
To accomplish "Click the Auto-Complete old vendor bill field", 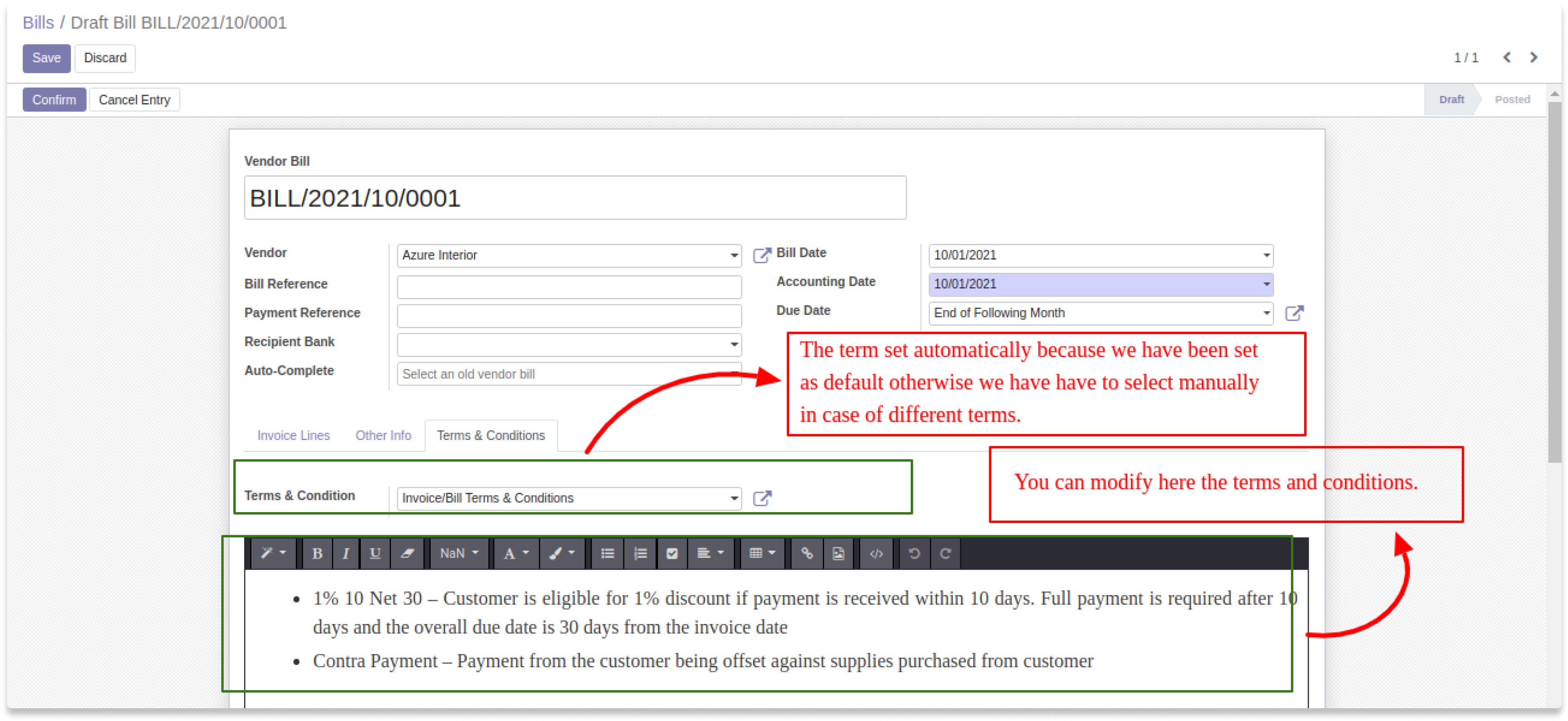I will pyautogui.click(x=568, y=374).
